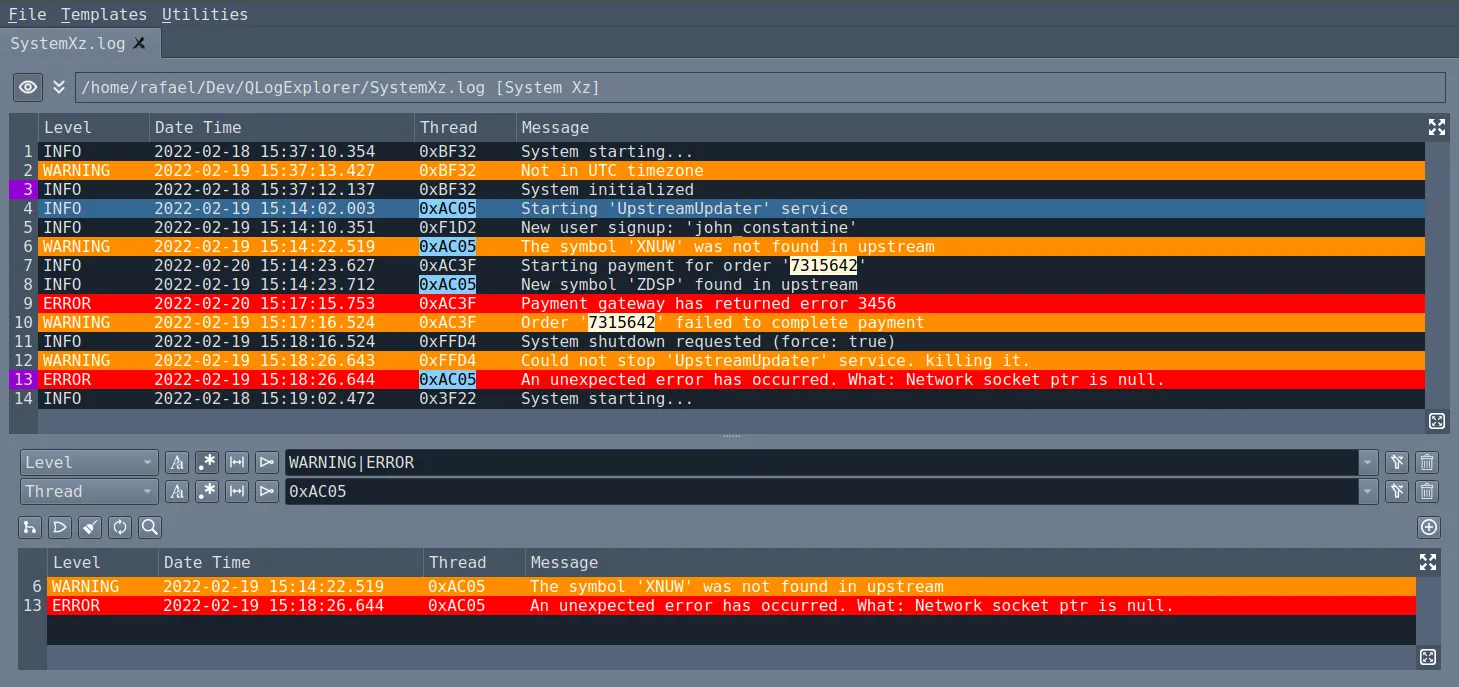Open the File menu
The width and height of the screenshot is (1459, 687).
click(x=27, y=14)
